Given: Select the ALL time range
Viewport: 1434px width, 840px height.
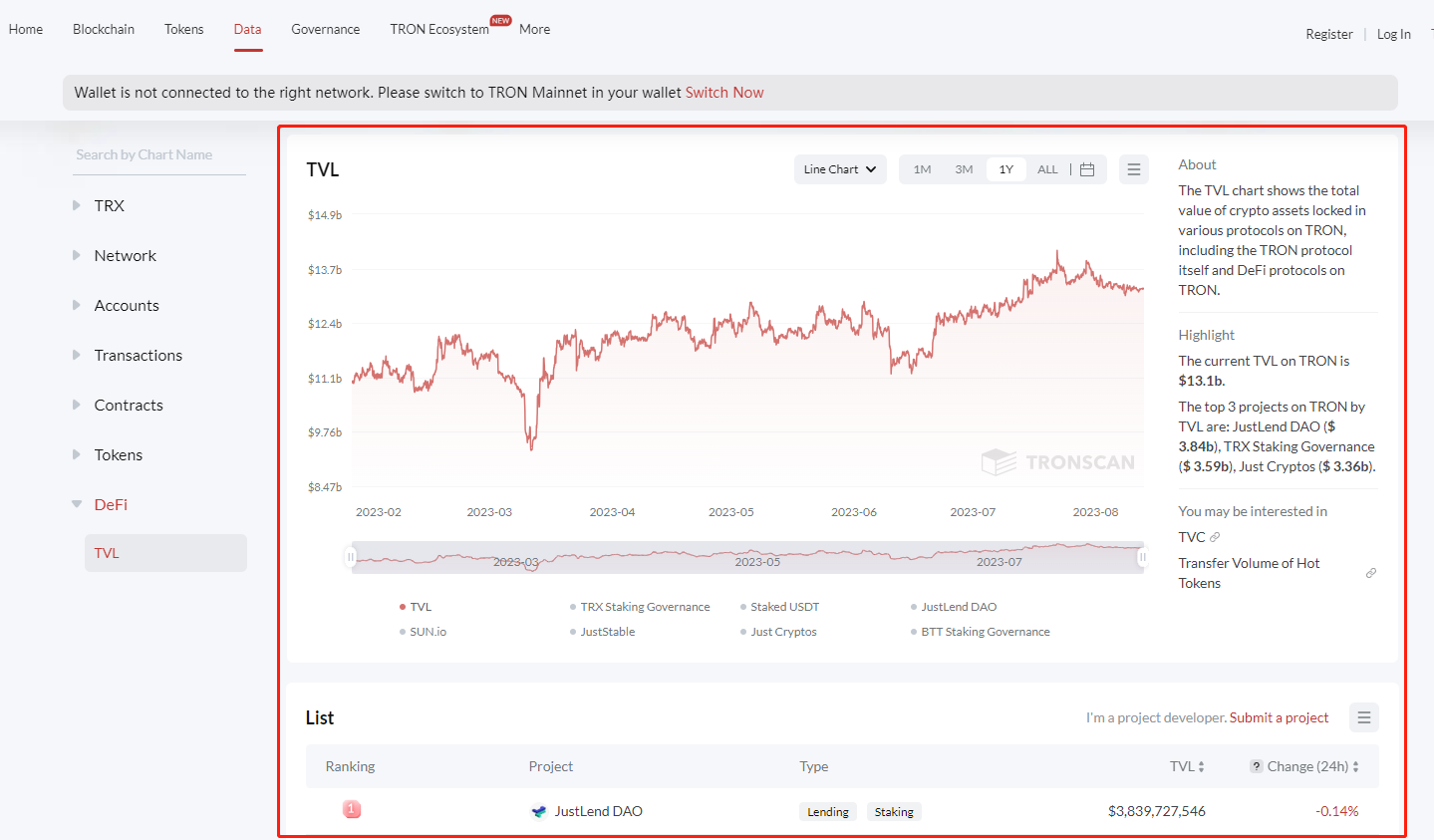Looking at the screenshot, I should coord(1047,169).
